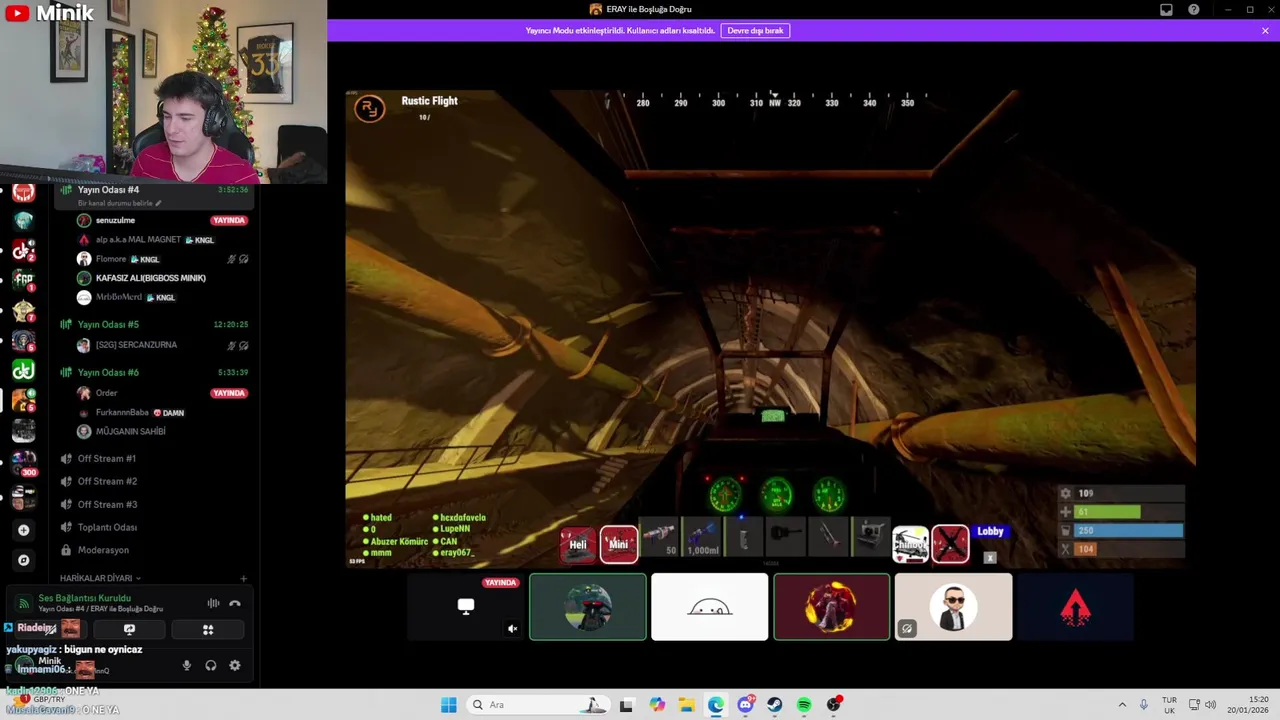Join Off Stream #2 voice channel
This screenshot has width=1280, height=720.
click(x=106, y=482)
